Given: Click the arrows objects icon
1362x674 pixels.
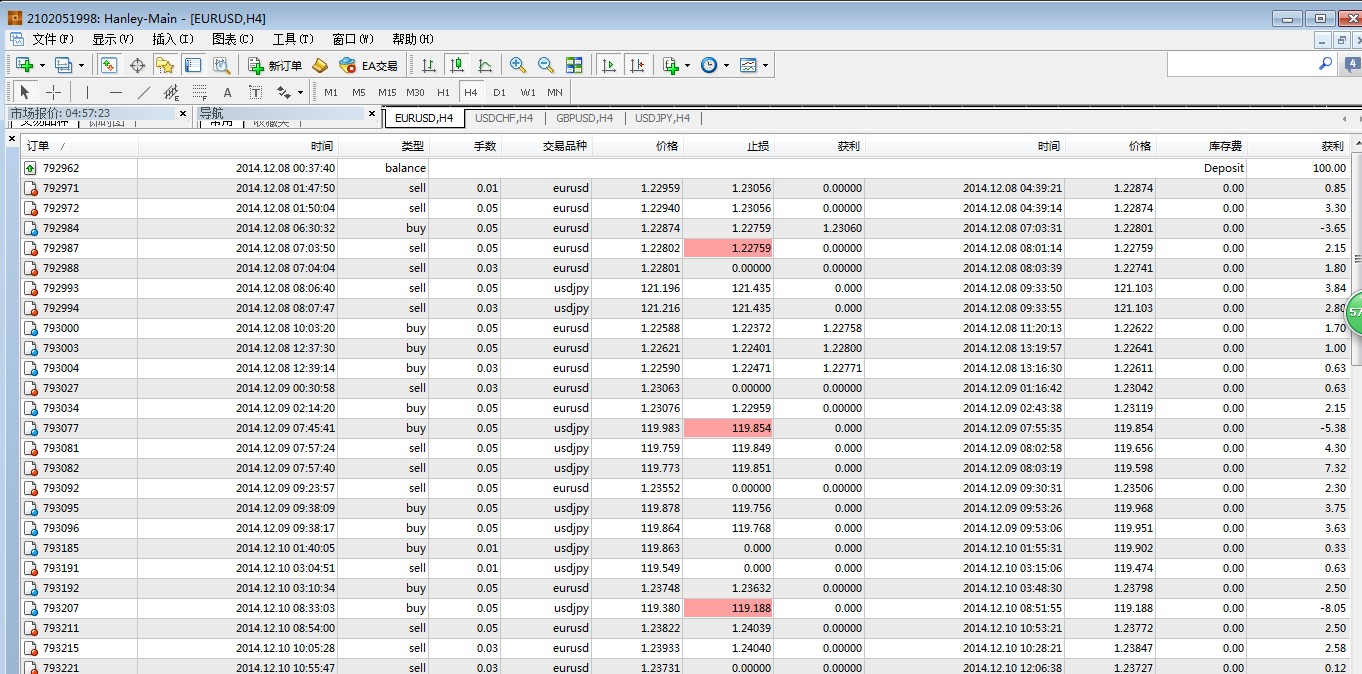Looking at the screenshot, I should 283,92.
